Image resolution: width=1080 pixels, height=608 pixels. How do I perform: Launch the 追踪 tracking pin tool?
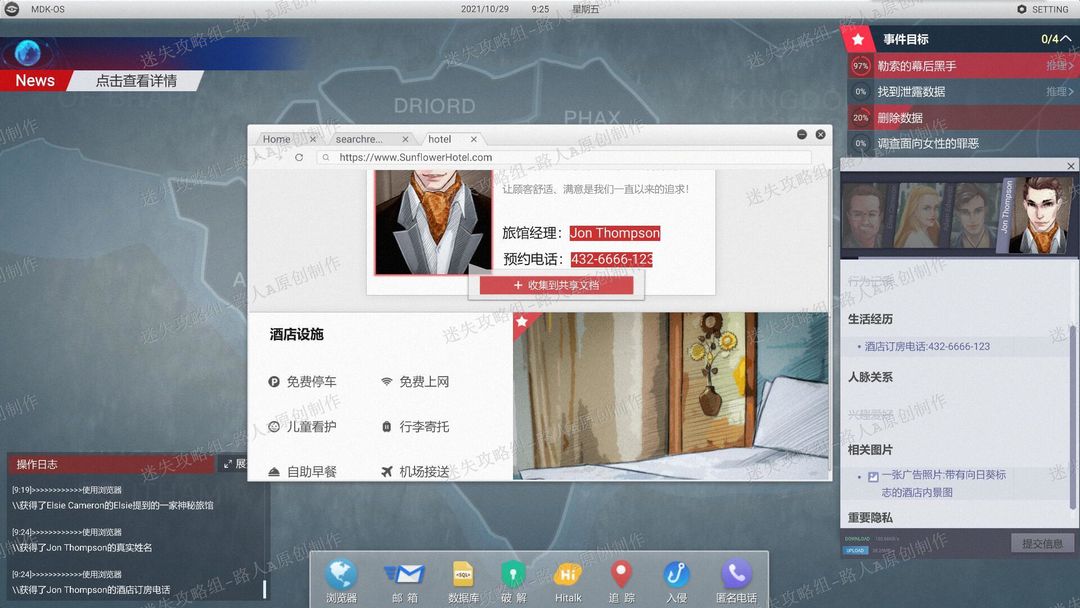[x=621, y=582]
